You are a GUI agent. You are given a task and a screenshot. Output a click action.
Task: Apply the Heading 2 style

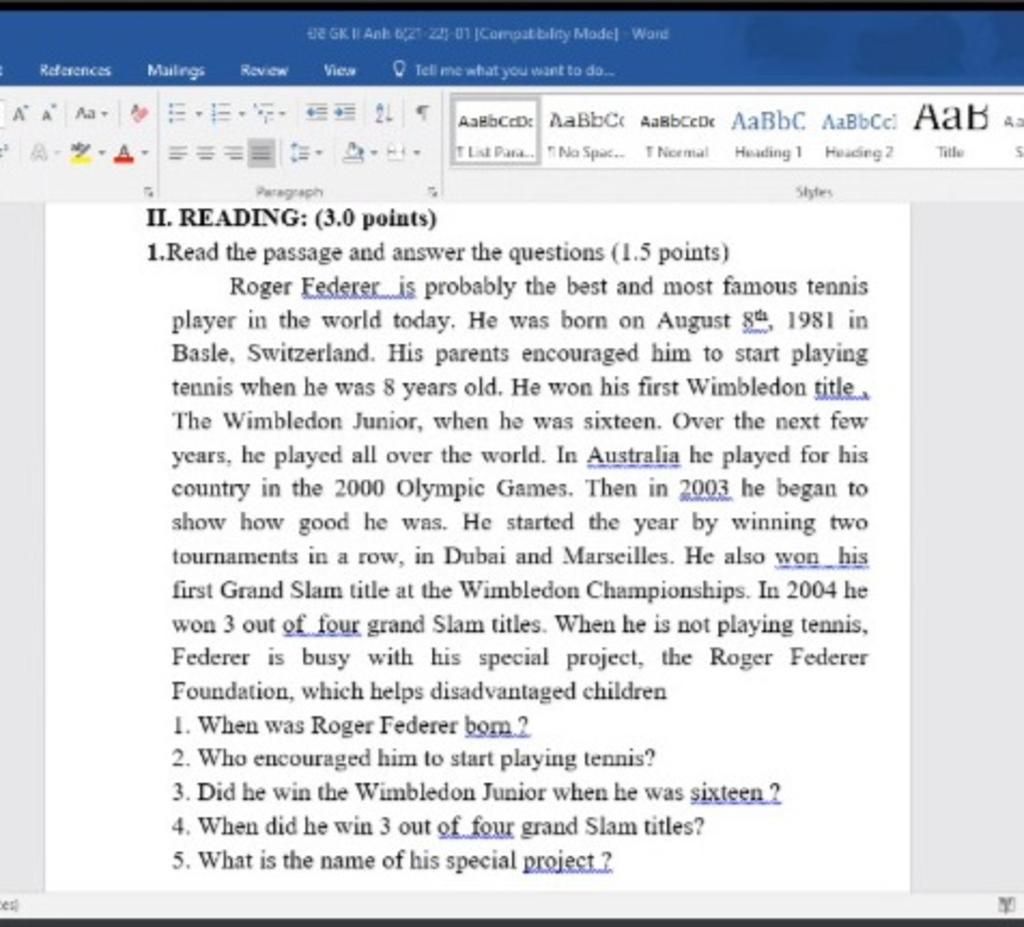[x=859, y=133]
